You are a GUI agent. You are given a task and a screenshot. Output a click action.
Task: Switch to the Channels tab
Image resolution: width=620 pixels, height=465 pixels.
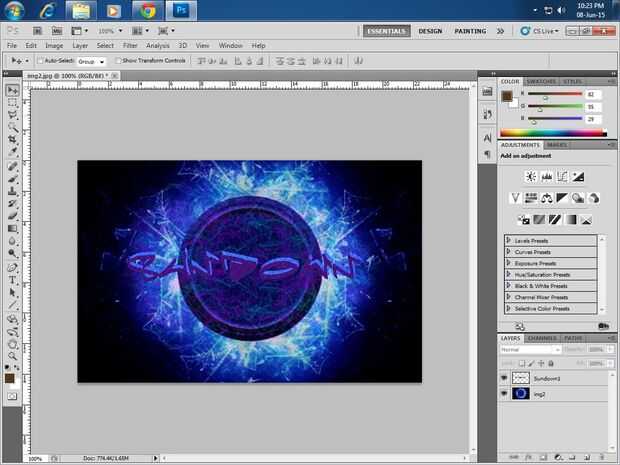tap(542, 338)
